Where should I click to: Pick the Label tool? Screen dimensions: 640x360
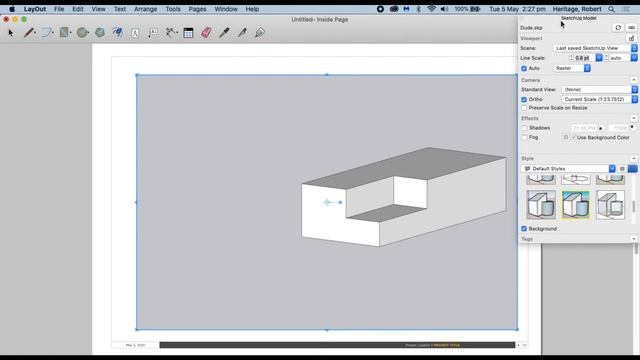tap(153, 33)
